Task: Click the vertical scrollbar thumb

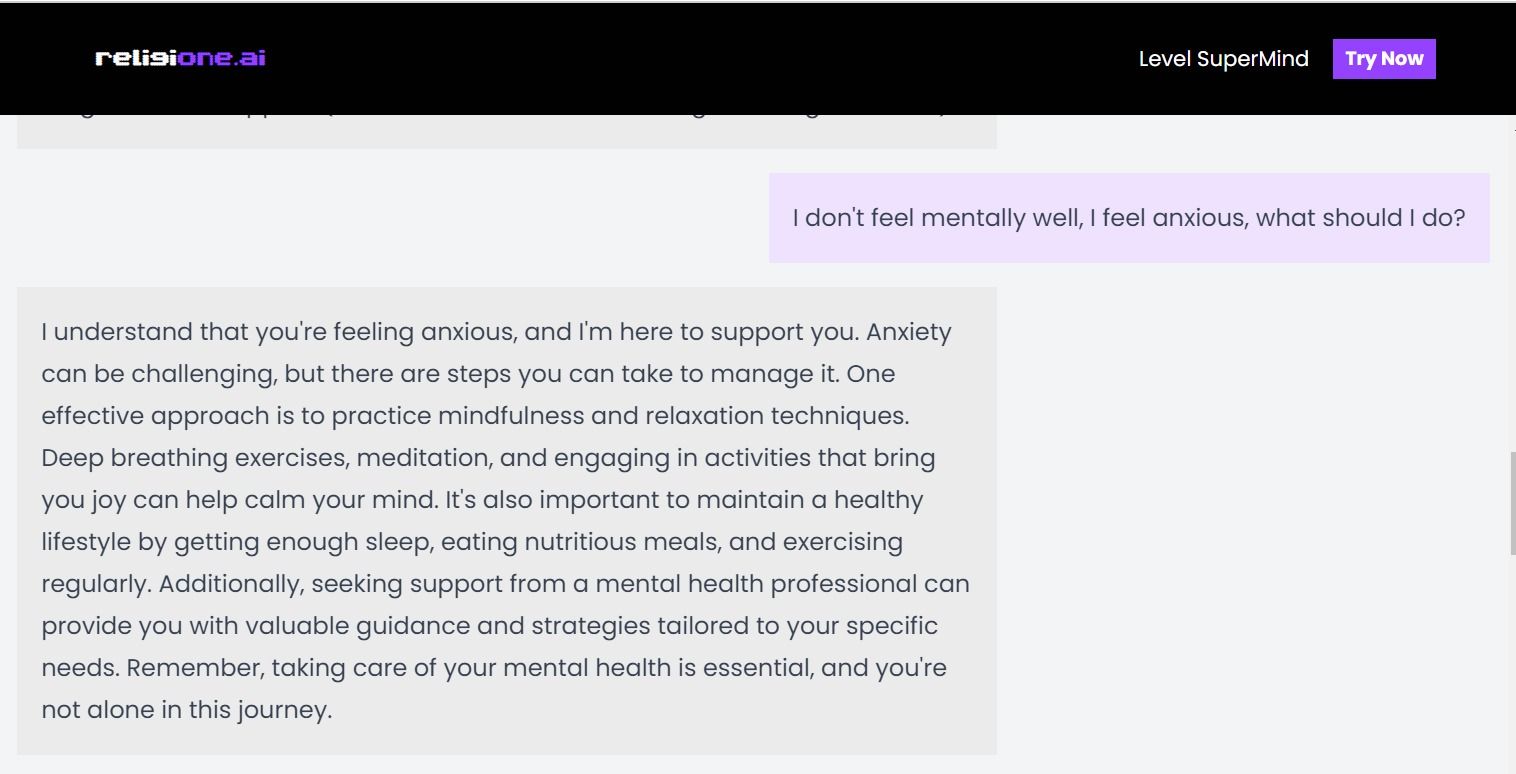Action: [1511, 503]
